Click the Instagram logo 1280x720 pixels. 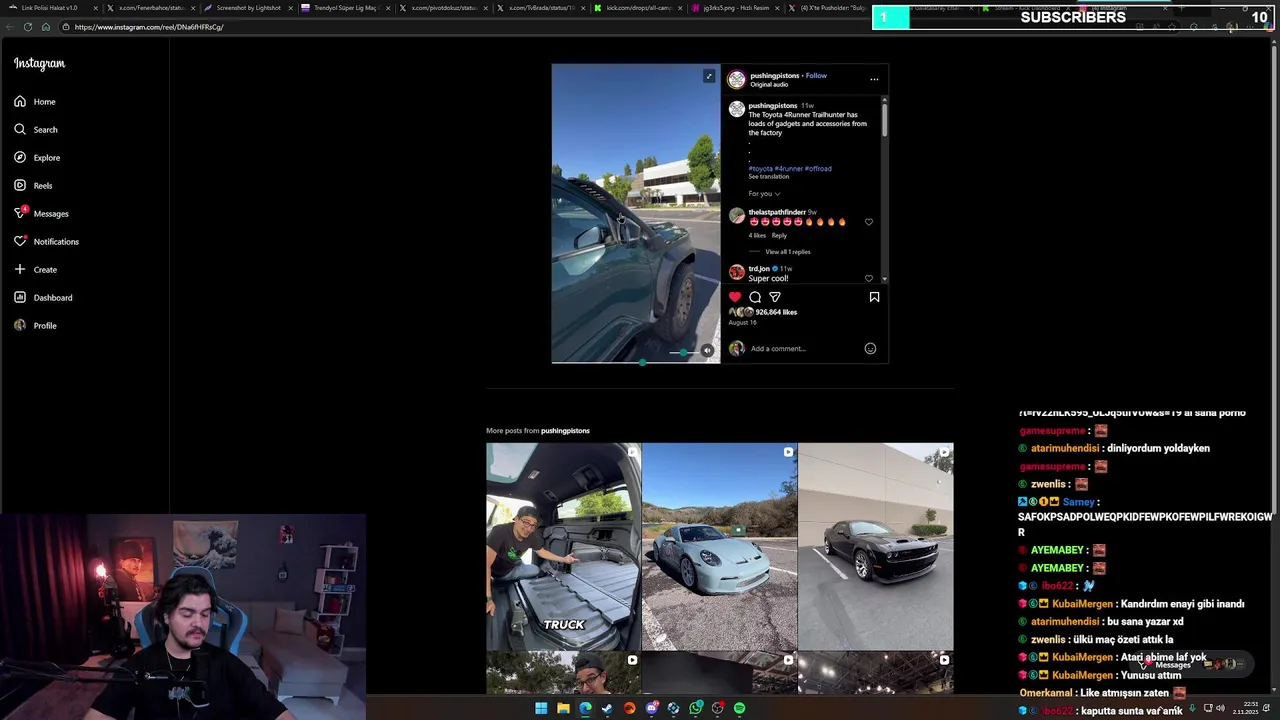pos(39,63)
